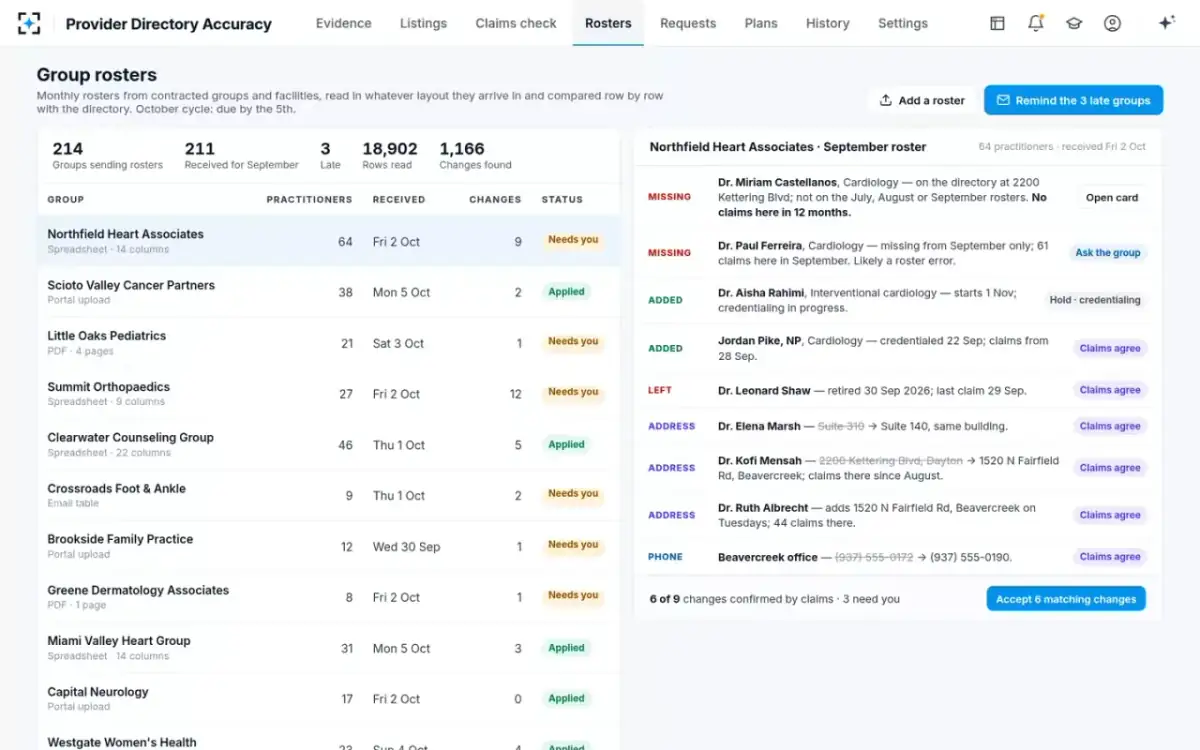This screenshot has height=750, width=1200.
Task: Click Claims agree for Dr. Leonard Shaw
Action: tap(1110, 390)
